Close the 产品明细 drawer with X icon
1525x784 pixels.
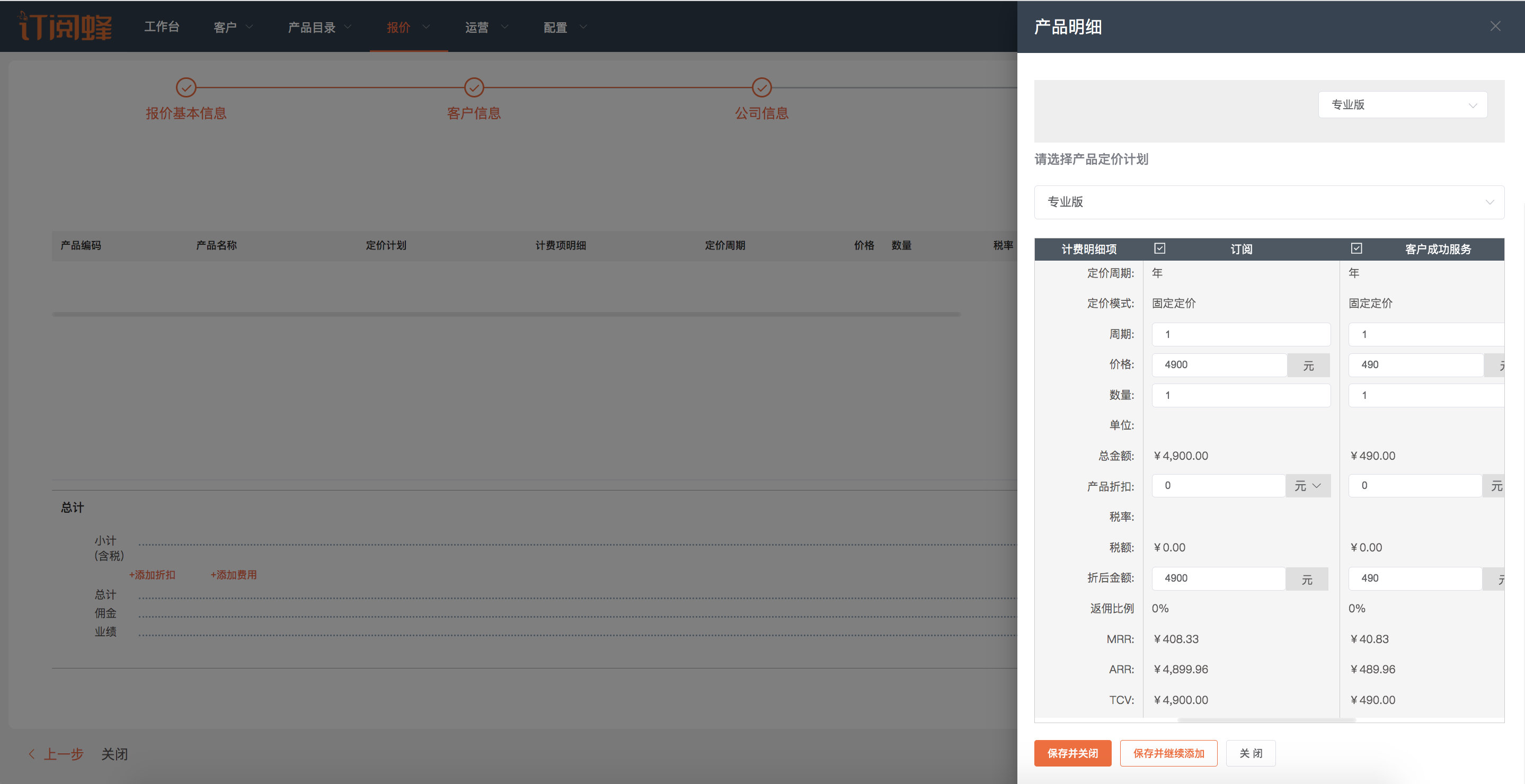click(x=1495, y=26)
